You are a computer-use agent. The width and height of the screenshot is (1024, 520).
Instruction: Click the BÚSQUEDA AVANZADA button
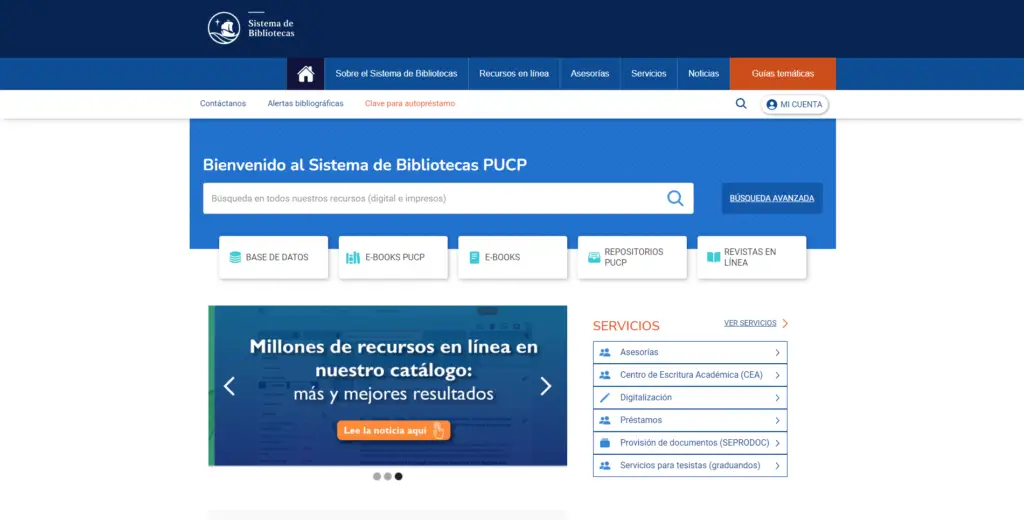[772, 198]
